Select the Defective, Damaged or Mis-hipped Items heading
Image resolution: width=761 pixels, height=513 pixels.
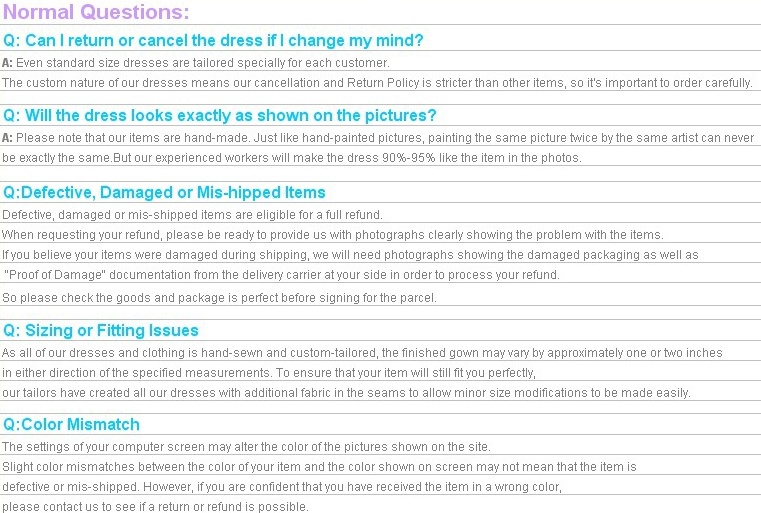pos(164,193)
